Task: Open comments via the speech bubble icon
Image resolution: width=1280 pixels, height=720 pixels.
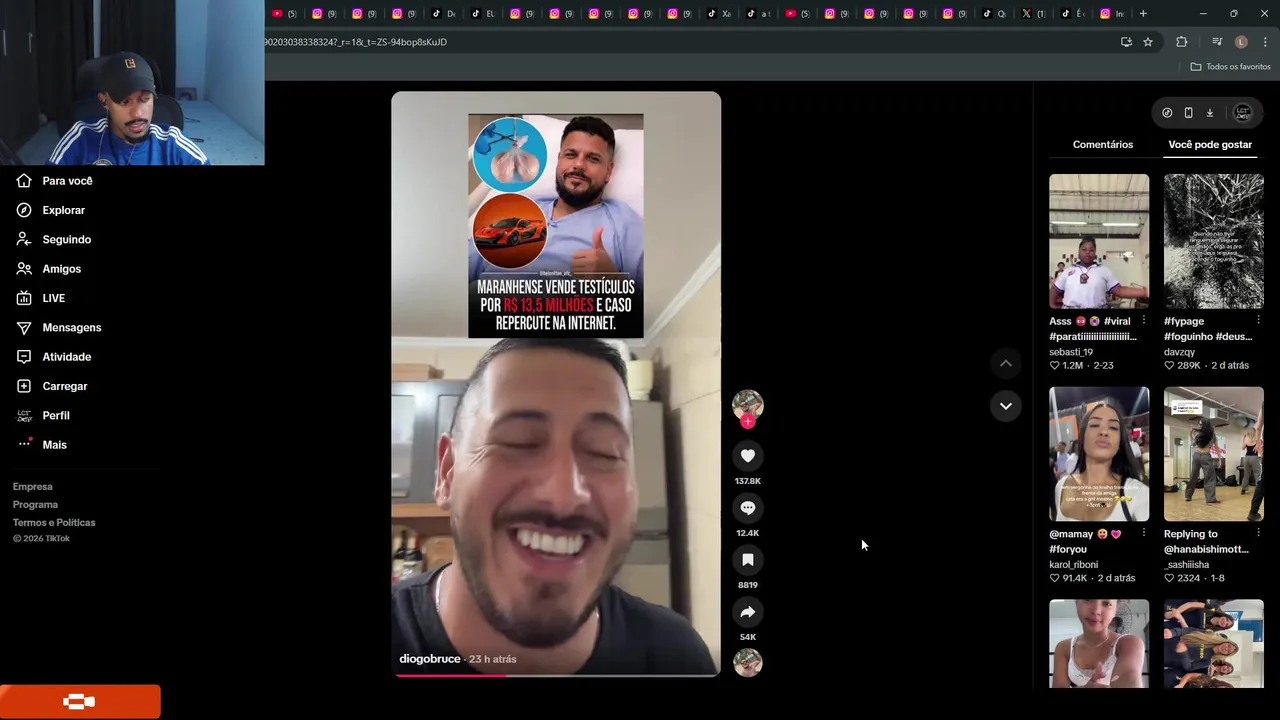Action: [x=747, y=508]
